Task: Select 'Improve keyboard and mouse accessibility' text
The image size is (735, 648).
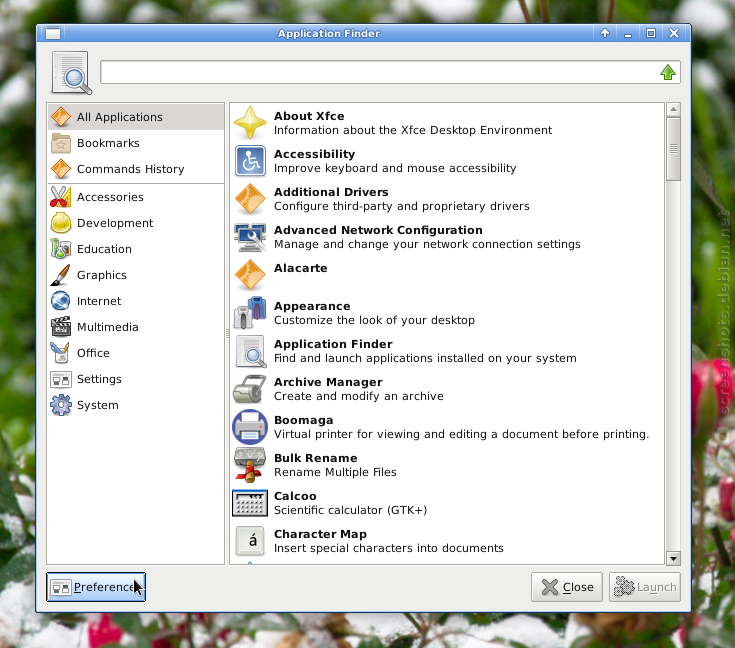Action: [395, 168]
